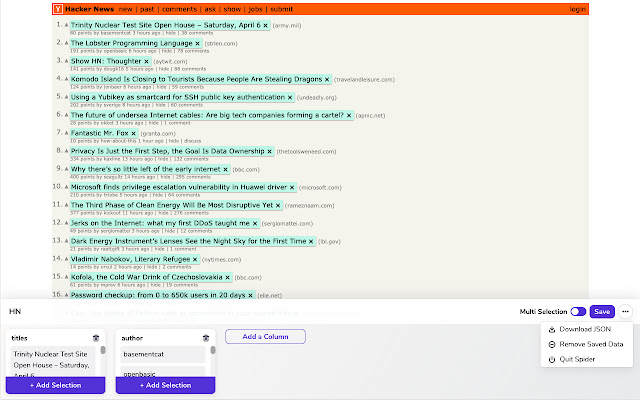Click the army.mil domain link

click(287, 25)
